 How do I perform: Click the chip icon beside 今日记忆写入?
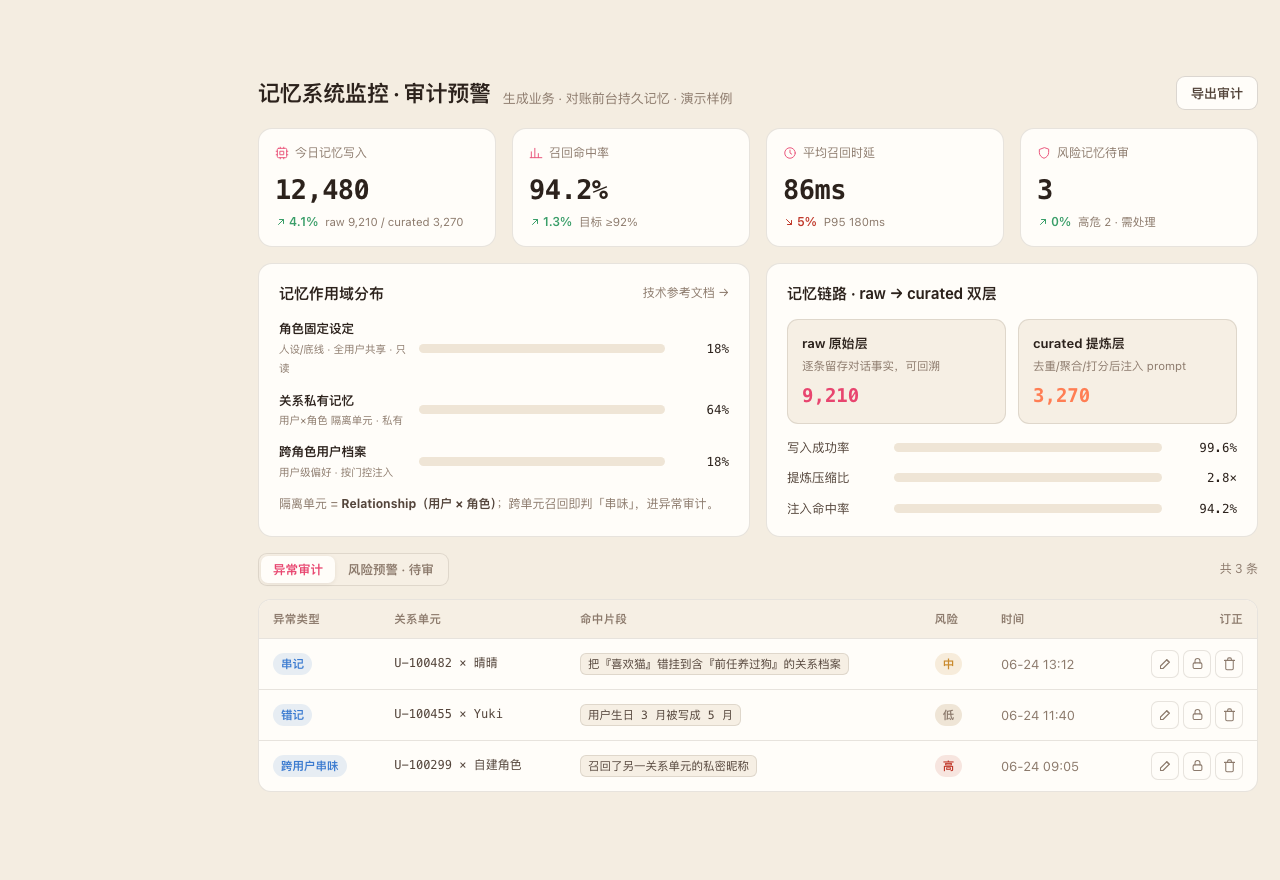tap(282, 153)
